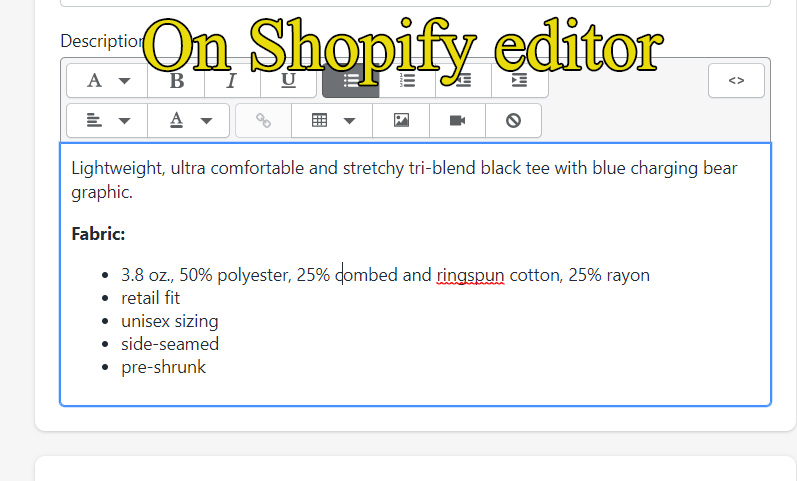Open the text alignment dropdown
The image size is (797, 481).
point(107,121)
